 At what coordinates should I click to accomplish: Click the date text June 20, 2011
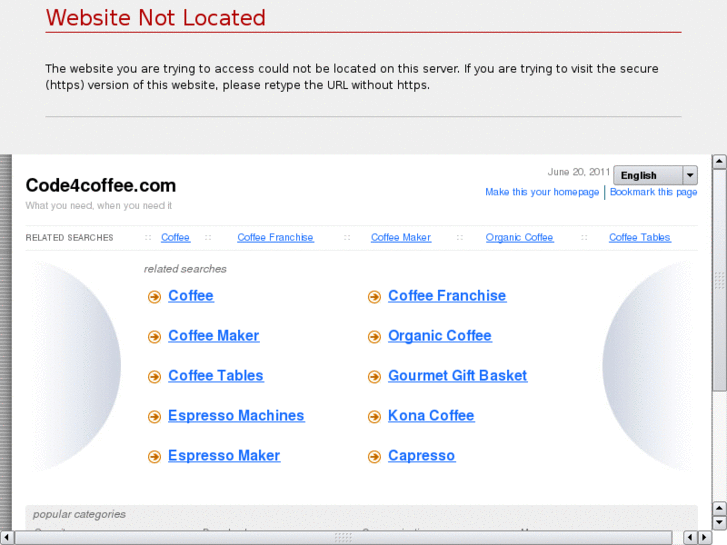pyautogui.click(x=579, y=172)
